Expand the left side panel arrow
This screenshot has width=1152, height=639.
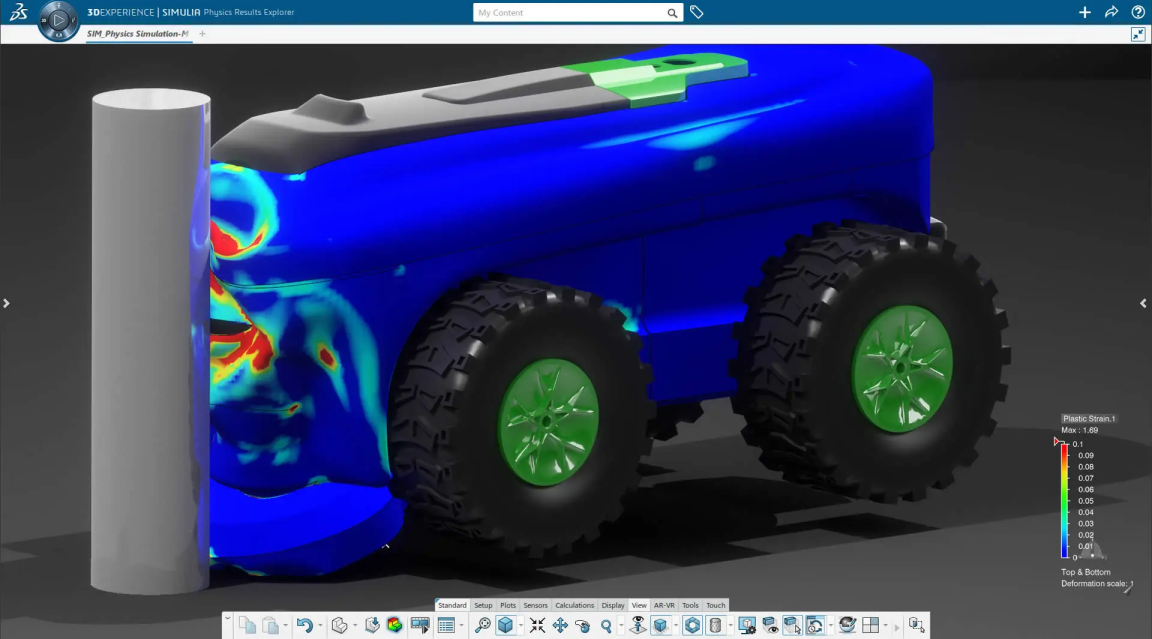[x=6, y=303]
